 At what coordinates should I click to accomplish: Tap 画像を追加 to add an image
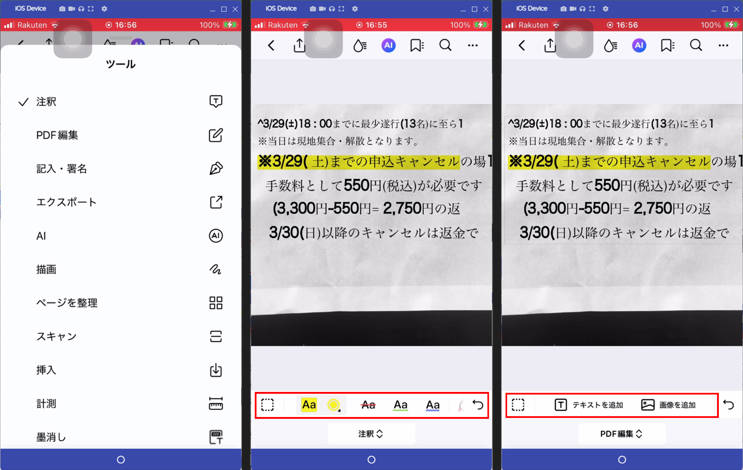668,405
